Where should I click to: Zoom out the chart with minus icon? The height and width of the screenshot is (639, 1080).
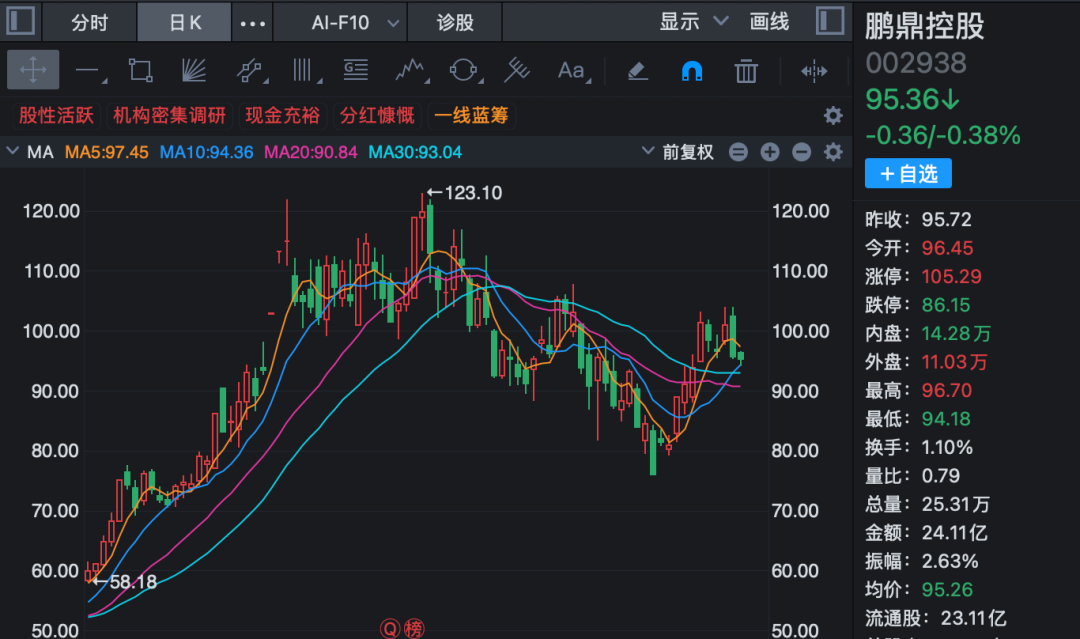(x=801, y=151)
